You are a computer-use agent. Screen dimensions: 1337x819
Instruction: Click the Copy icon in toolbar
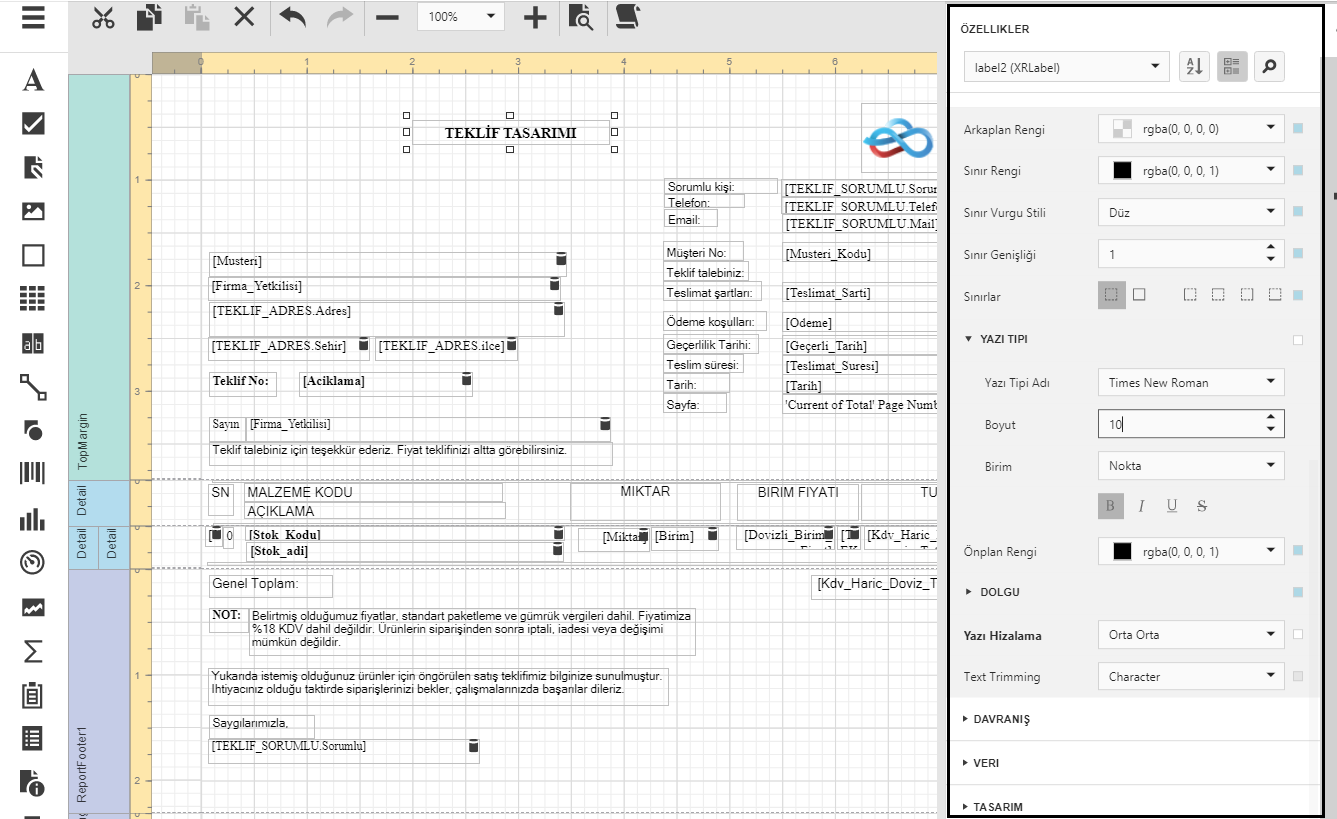(149, 17)
